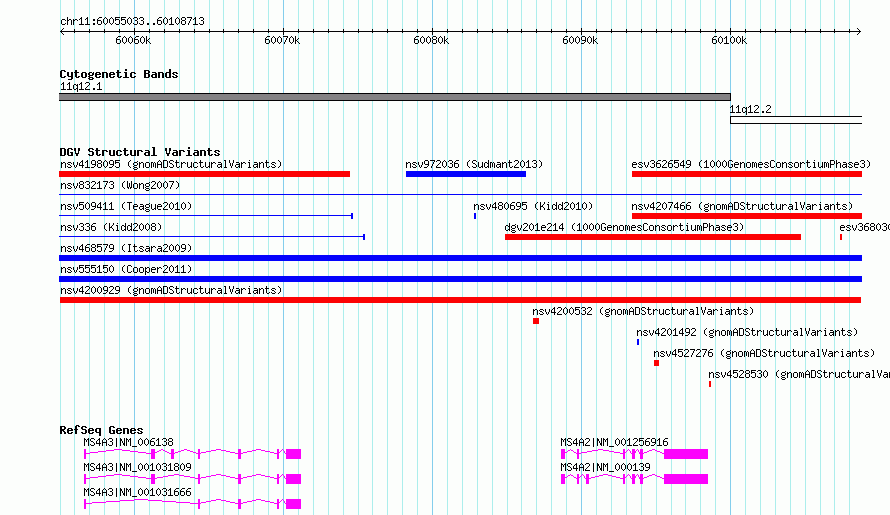
Task: Click the small blue nsv480695 marker
Action: point(475,216)
